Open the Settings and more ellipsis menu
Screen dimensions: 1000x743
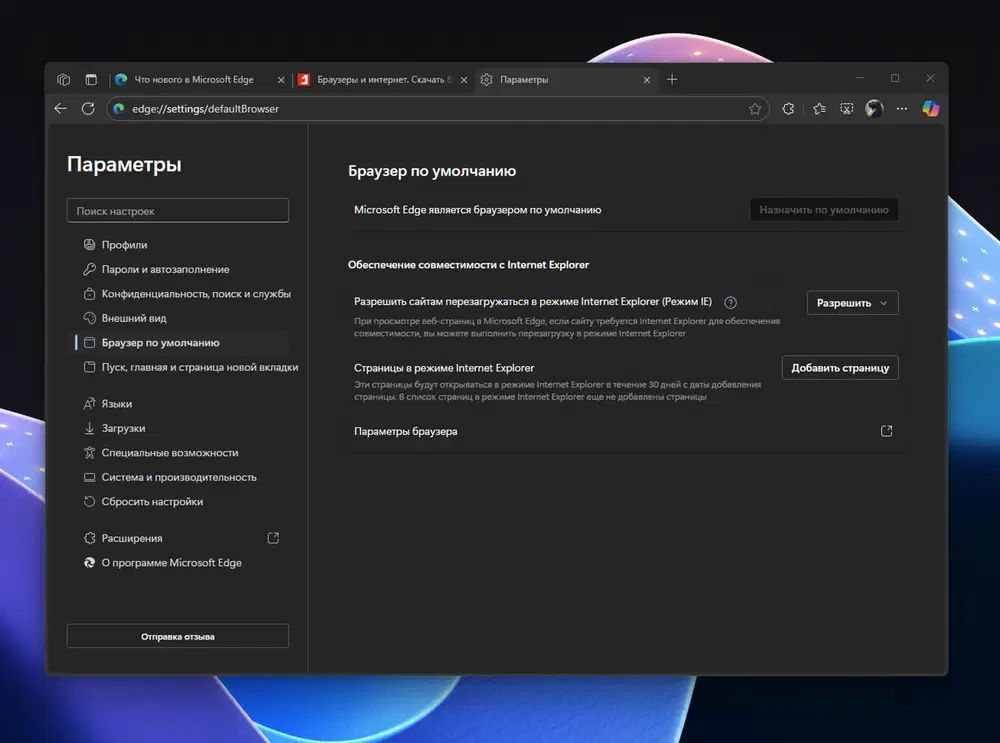coord(901,109)
